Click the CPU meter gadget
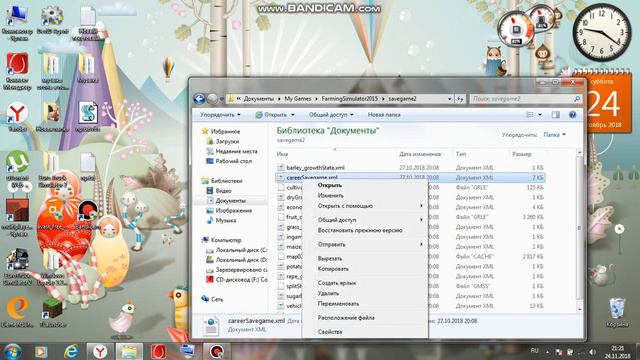 tap(515, 28)
